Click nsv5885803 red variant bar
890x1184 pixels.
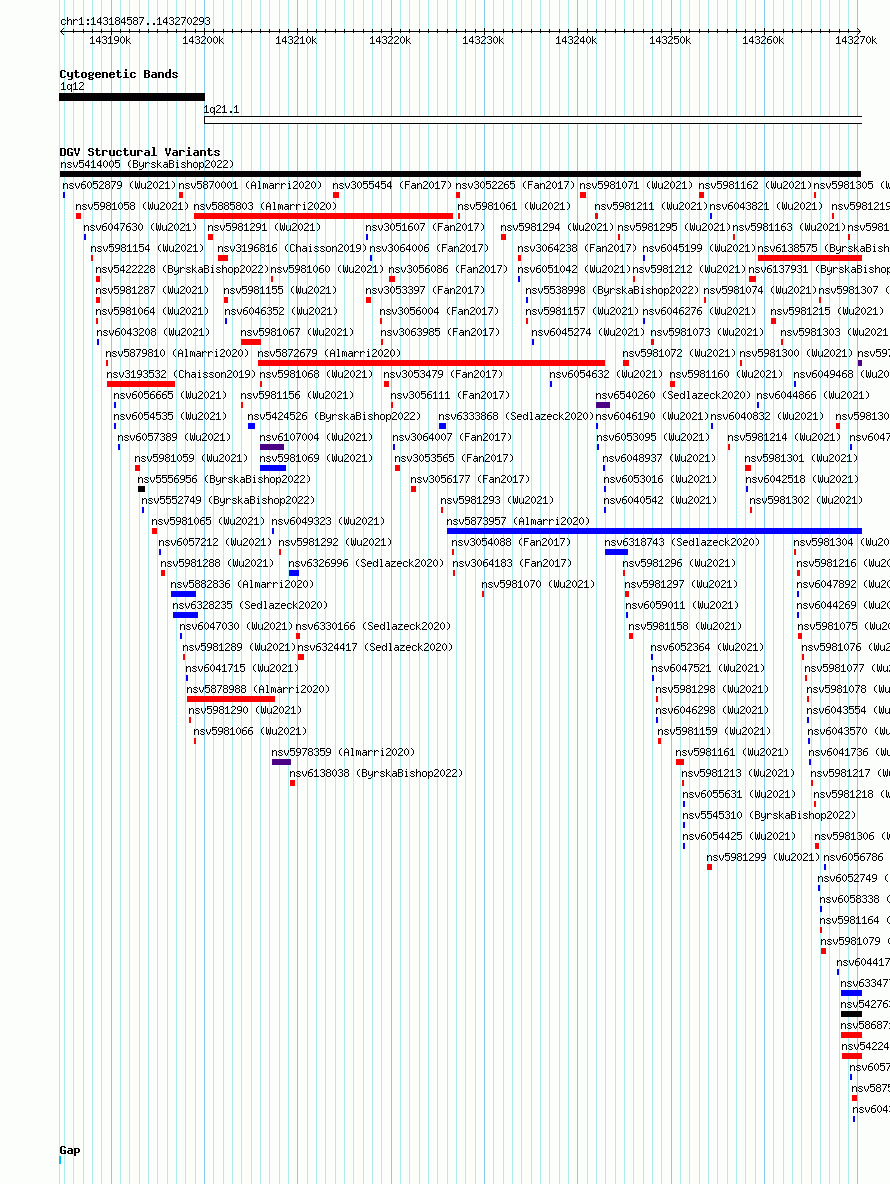pyautogui.click(x=323, y=216)
